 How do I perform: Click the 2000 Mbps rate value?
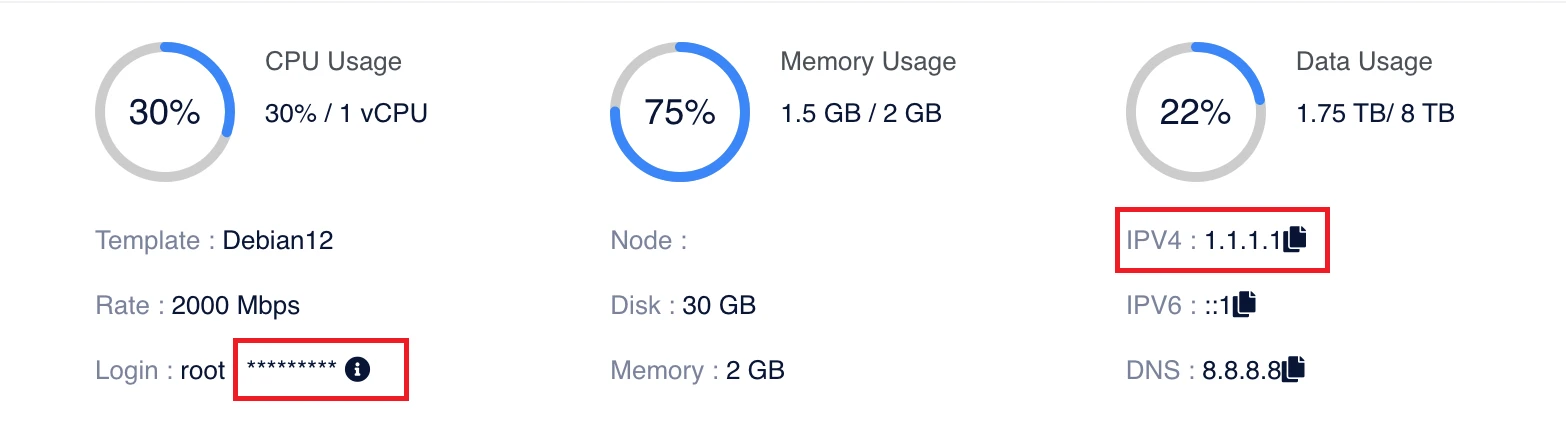236,305
